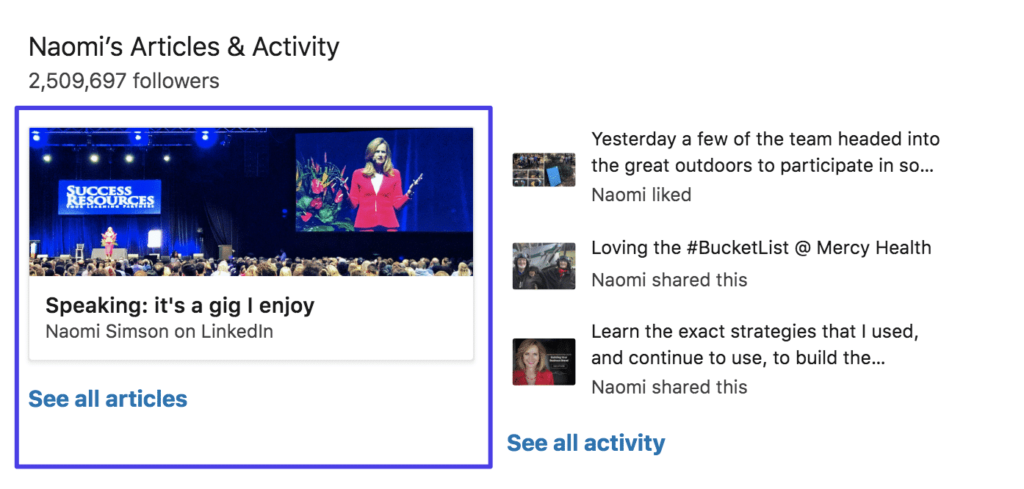Click "Naomi Simson on LinkedIn" byline

tap(159, 331)
